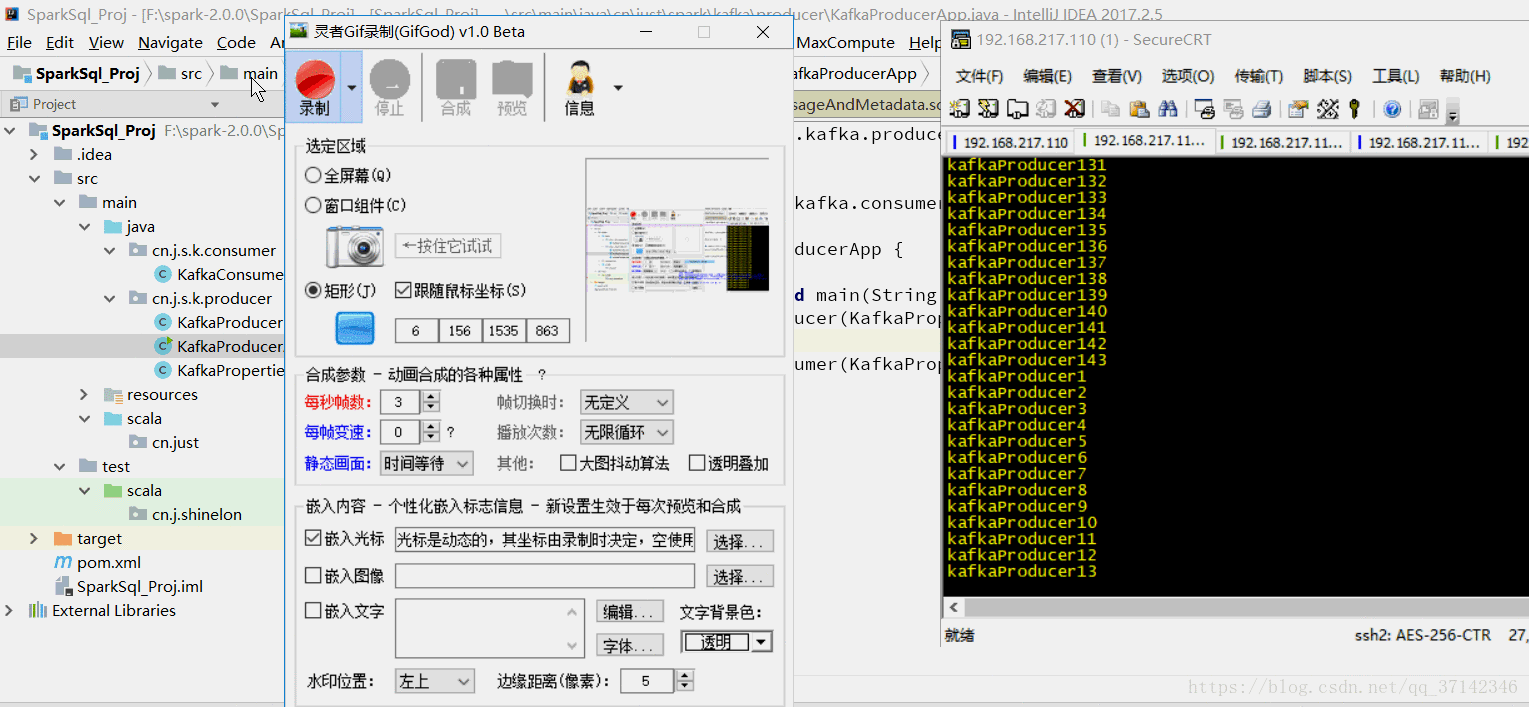Enable 大图抖动算法 checkbox
Screen dimensions: 1529x707
click(568, 463)
